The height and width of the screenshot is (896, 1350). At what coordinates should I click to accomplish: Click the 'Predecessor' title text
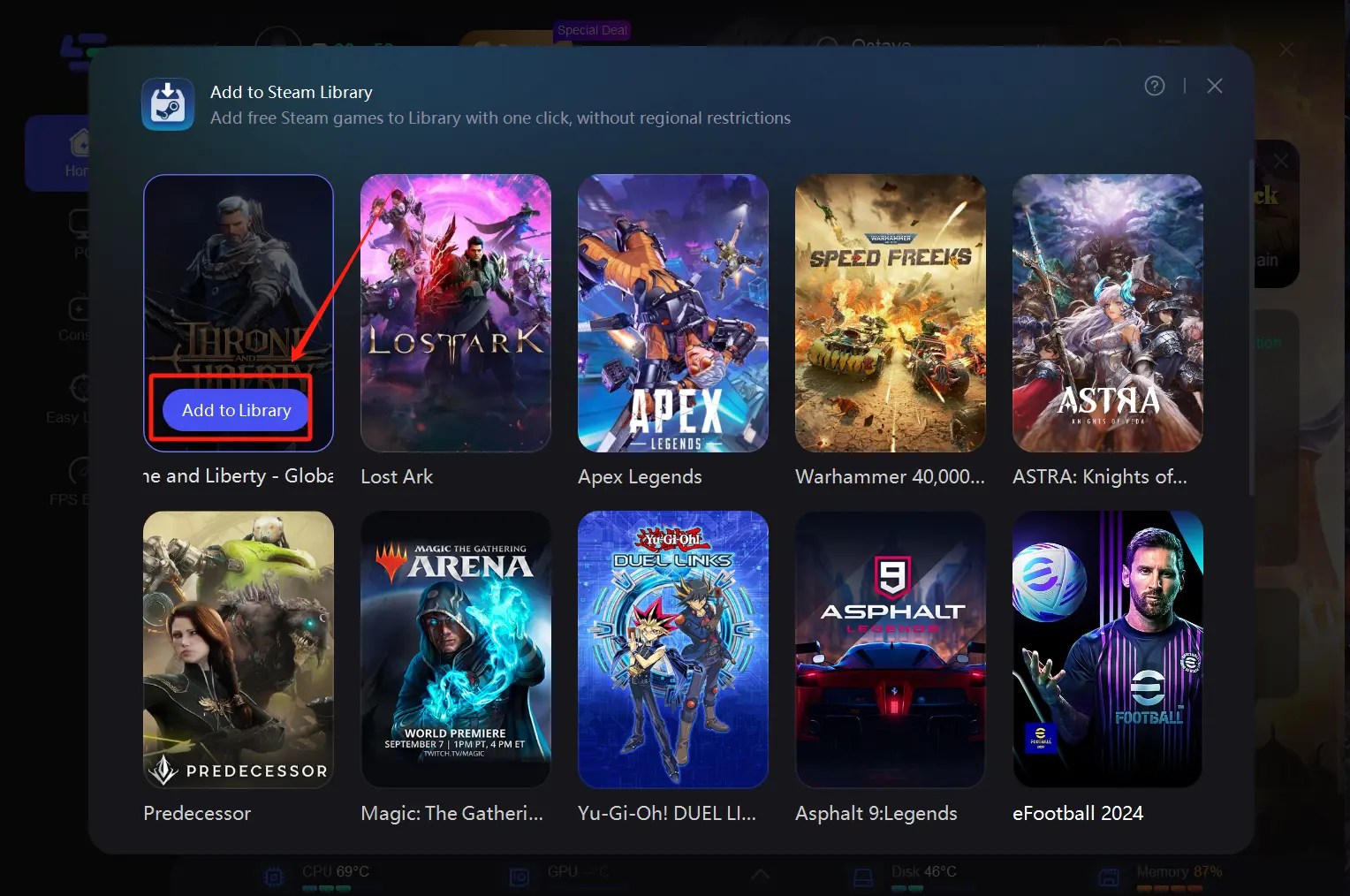[197, 813]
